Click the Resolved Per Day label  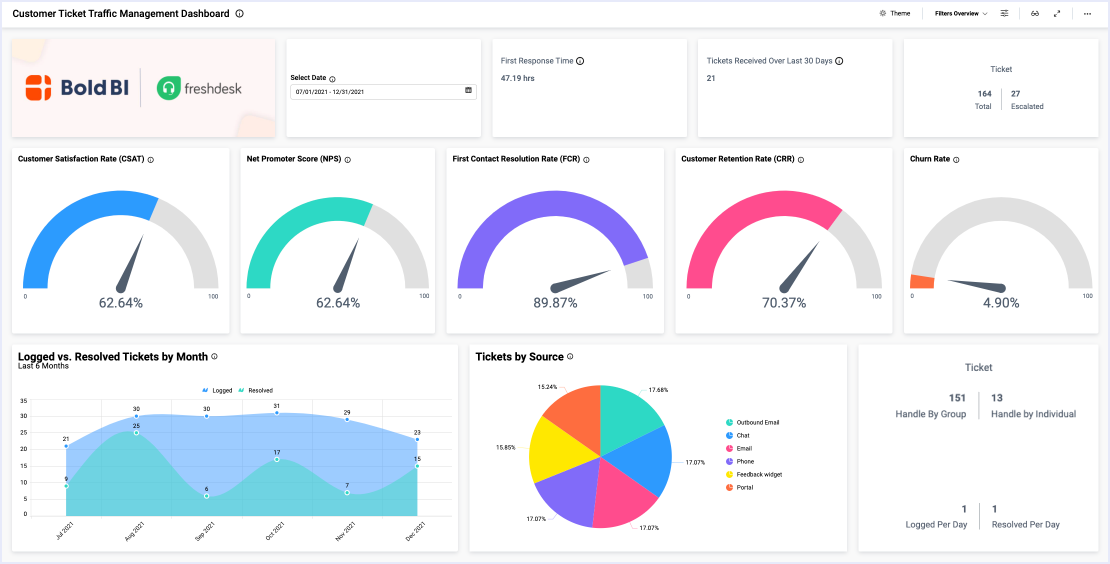point(1026,525)
